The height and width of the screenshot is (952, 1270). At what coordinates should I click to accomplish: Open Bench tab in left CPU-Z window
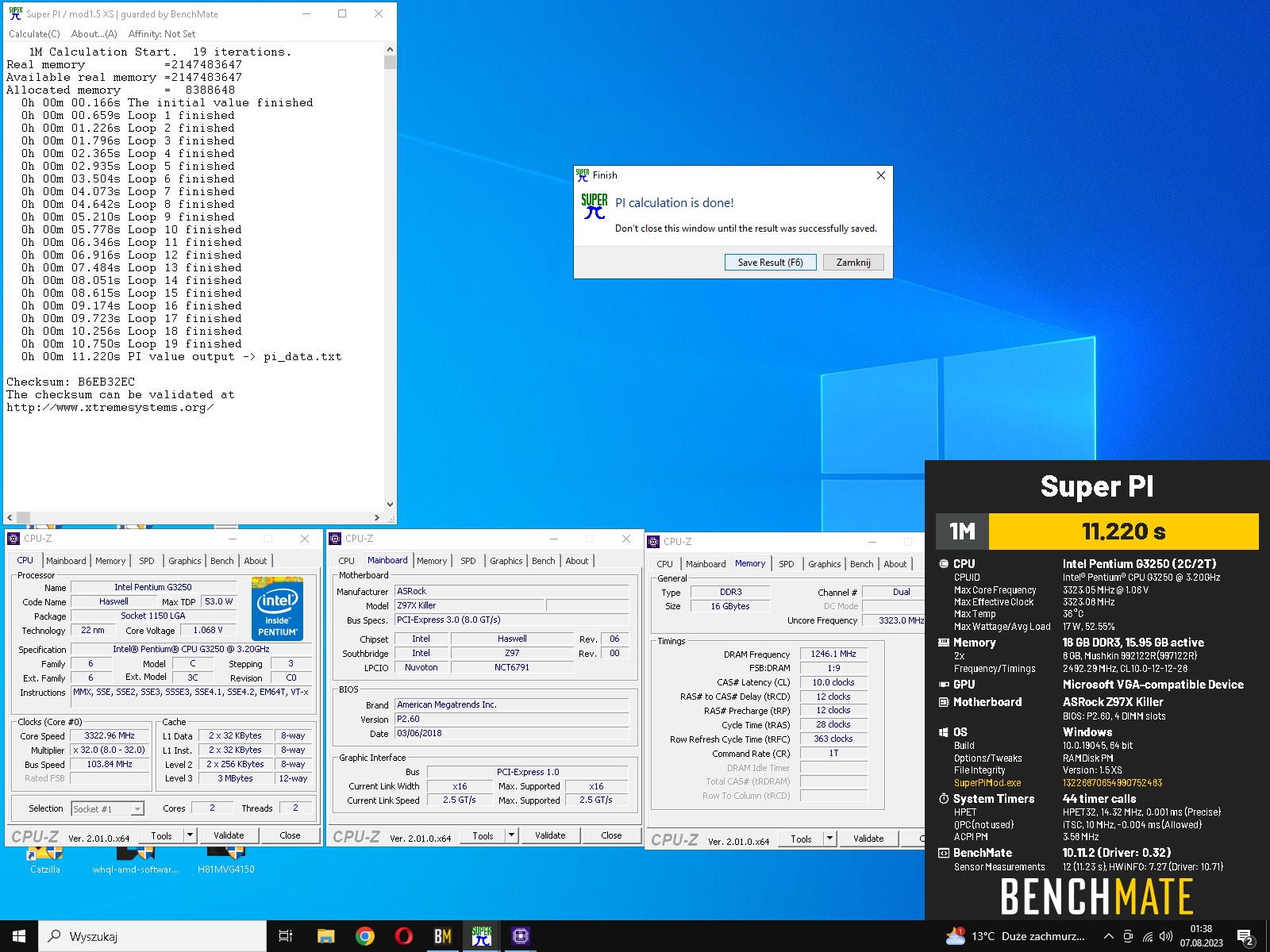pyautogui.click(x=222, y=561)
